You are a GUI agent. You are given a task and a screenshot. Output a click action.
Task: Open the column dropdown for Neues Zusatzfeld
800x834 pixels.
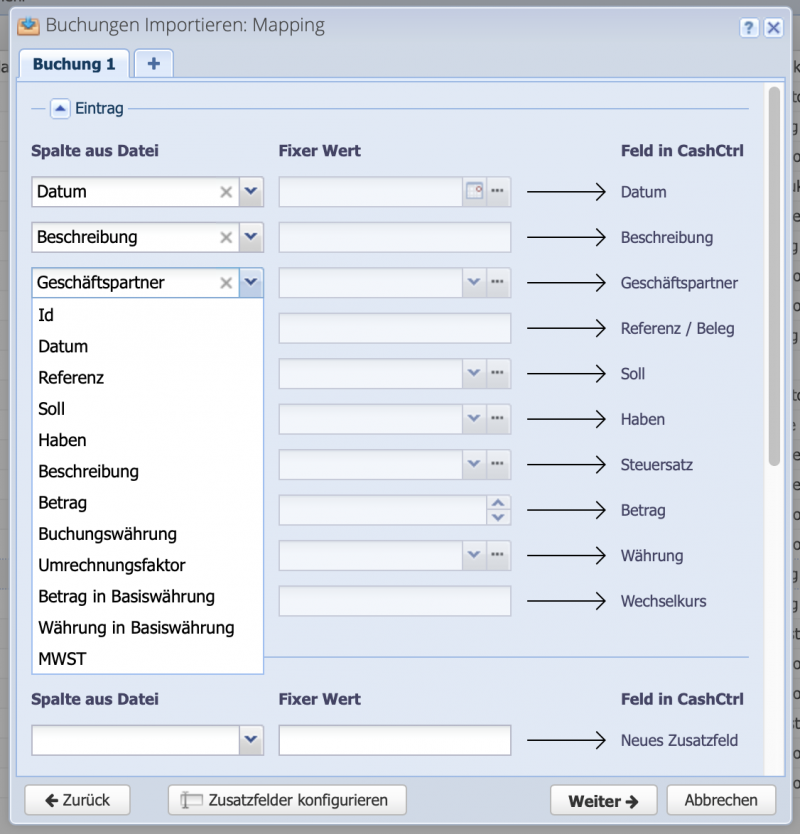[251, 740]
